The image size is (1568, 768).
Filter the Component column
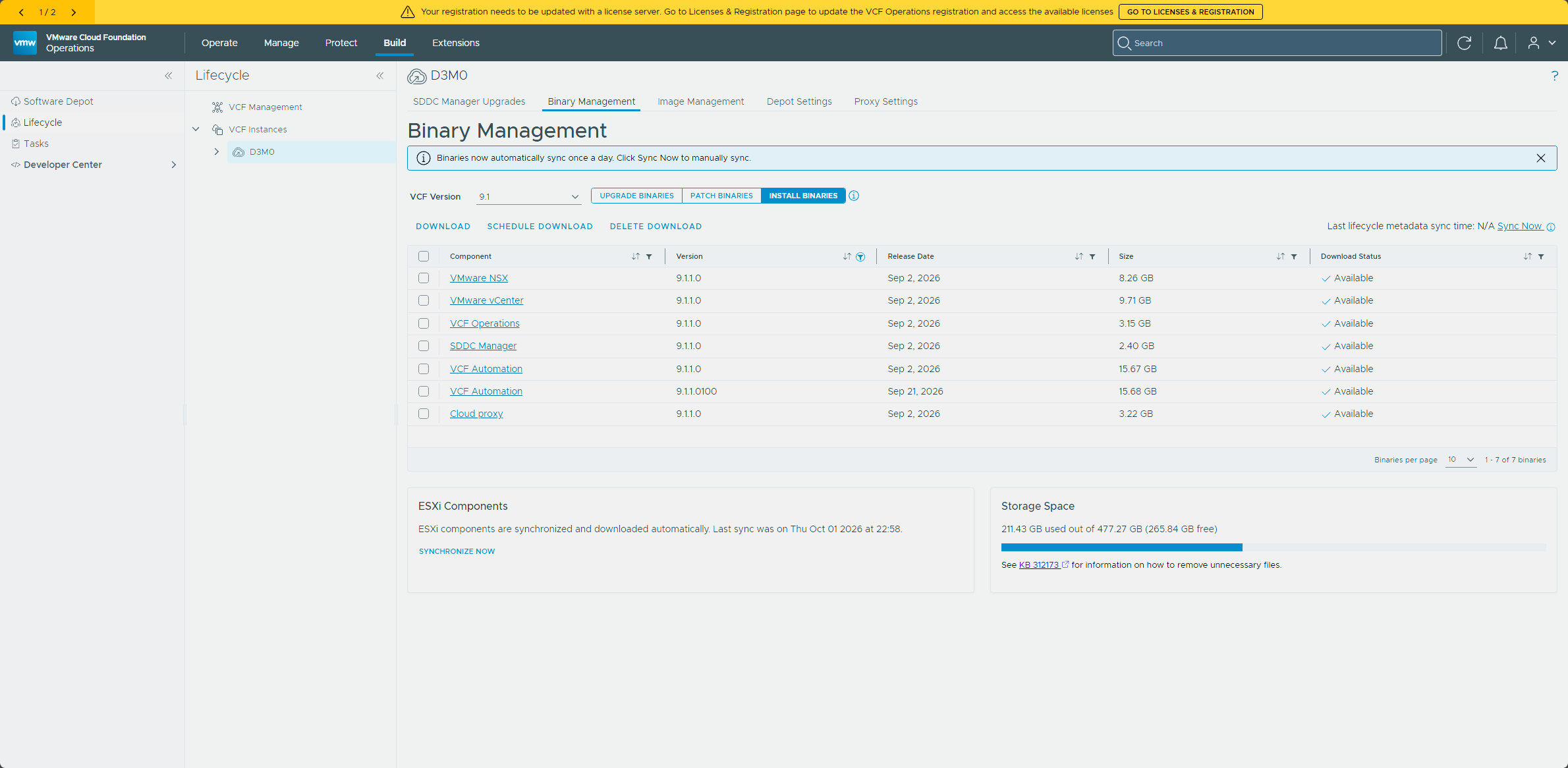(x=649, y=256)
